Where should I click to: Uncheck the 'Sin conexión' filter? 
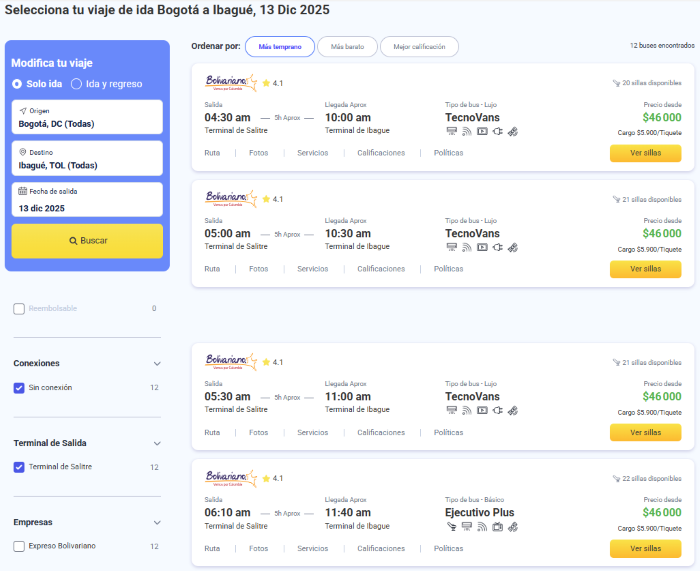point(19,388)
